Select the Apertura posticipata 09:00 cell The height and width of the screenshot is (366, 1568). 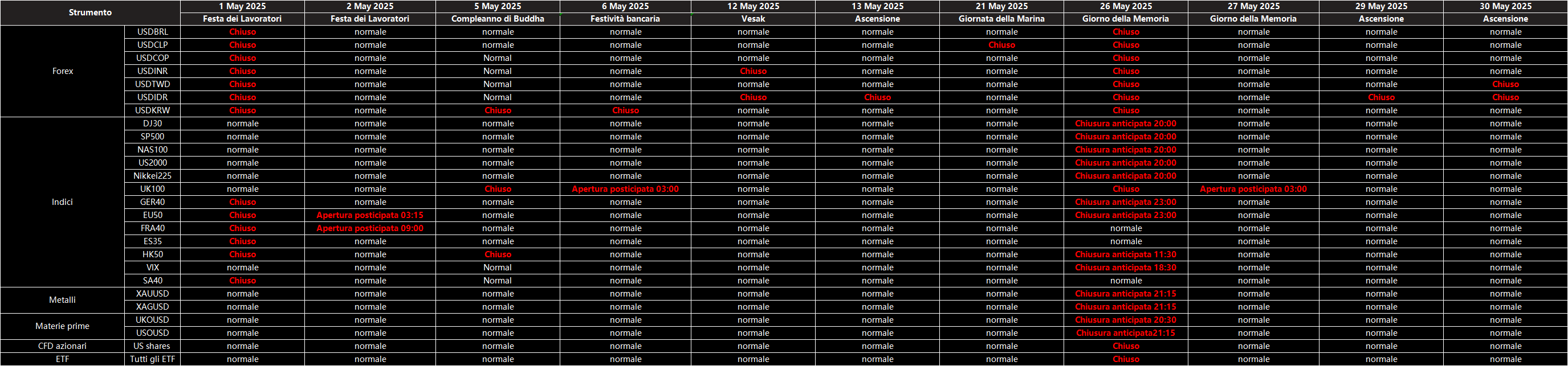[369, 228]
